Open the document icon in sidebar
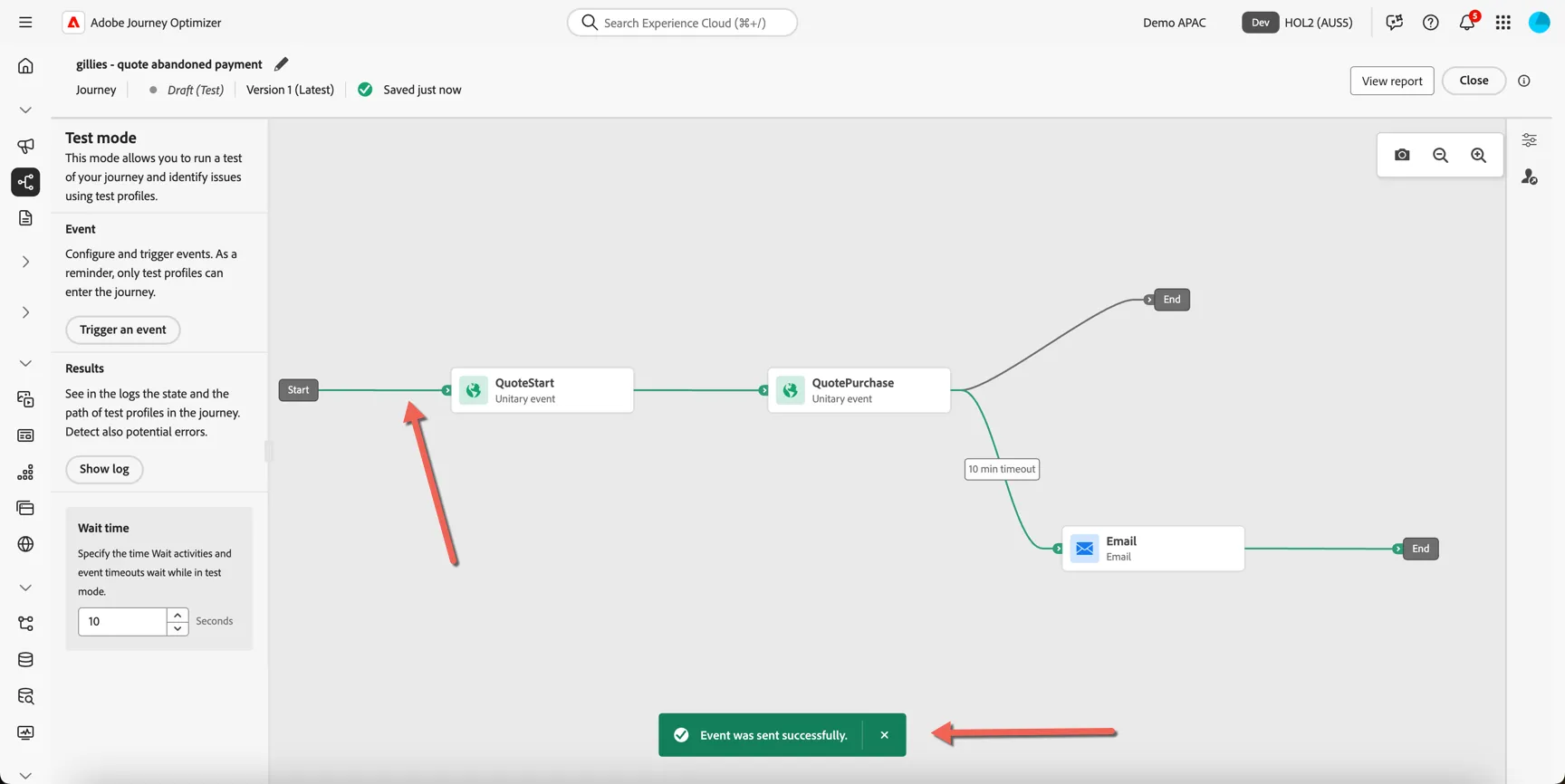 click(25, 218)
